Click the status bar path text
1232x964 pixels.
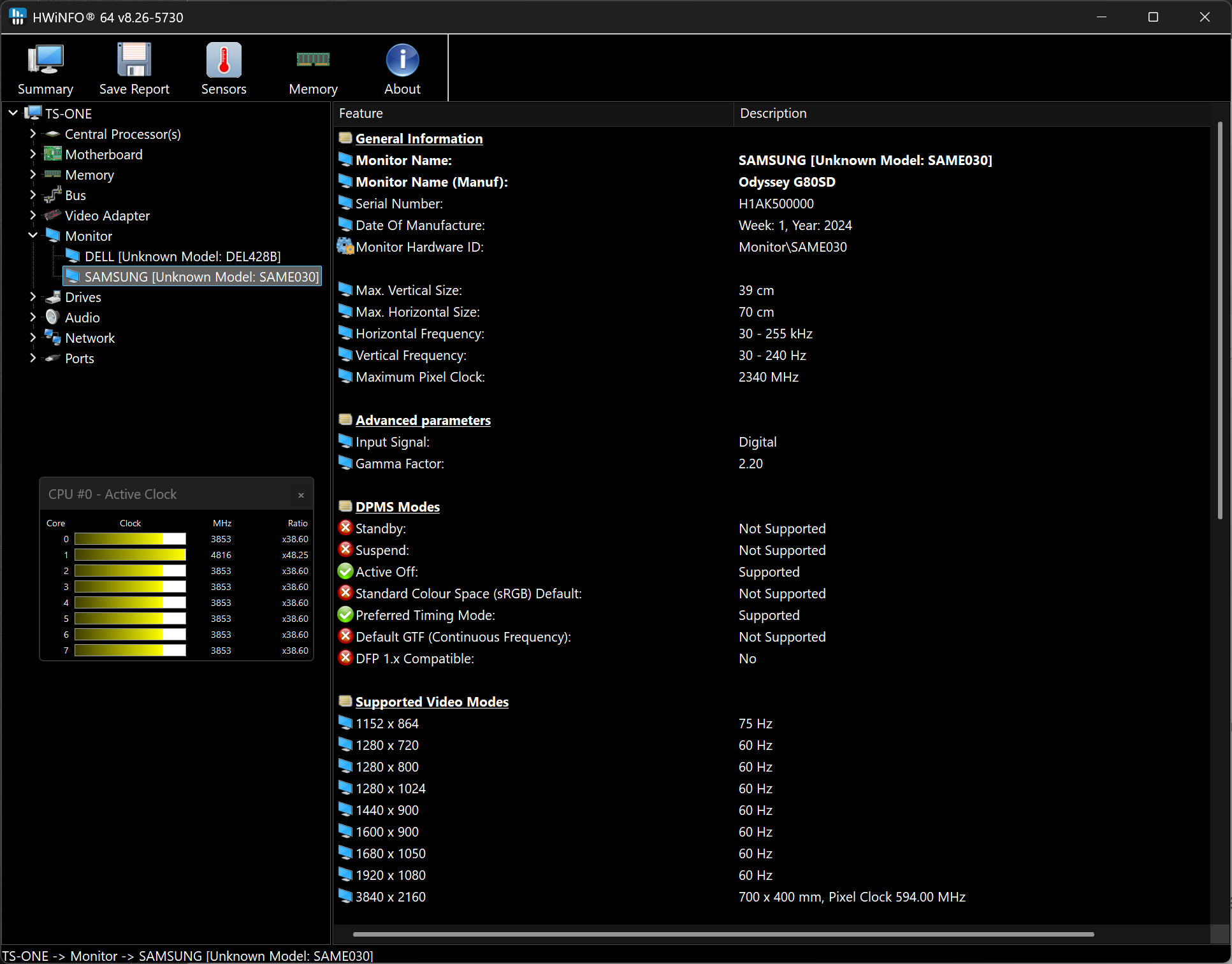click(187, 956)
